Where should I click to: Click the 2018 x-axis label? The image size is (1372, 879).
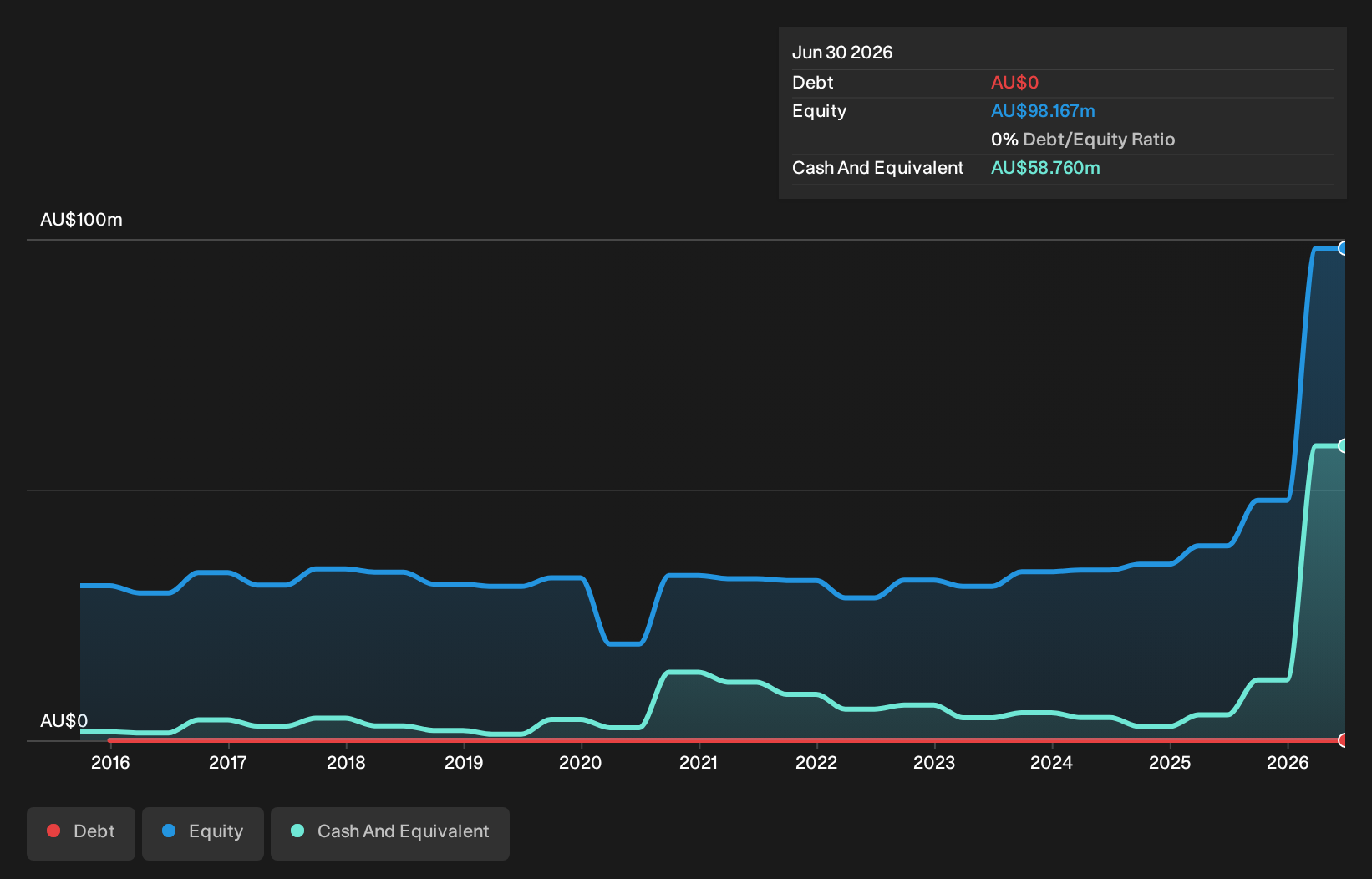point(346,762)
